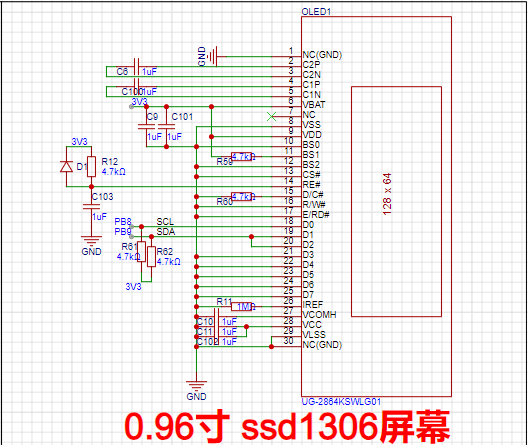528x445 pixels.
Task: Click the GND symbol below C103
Action: (91, 240)
